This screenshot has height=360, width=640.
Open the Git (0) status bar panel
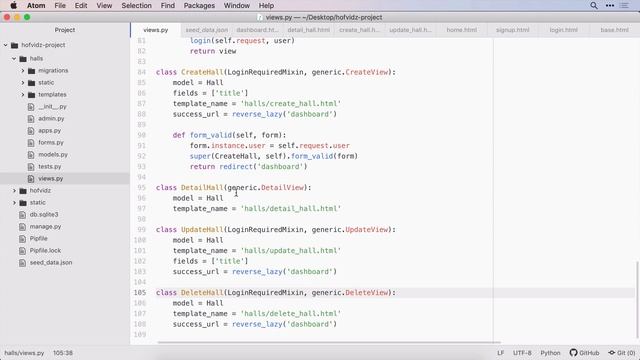click(x=622, y=353)
